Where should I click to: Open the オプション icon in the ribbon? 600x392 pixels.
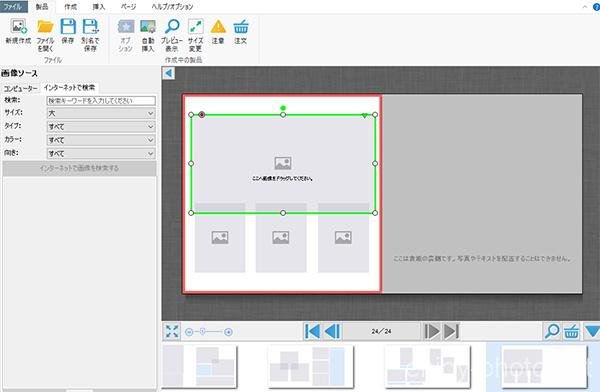click(x=126, y=27)
